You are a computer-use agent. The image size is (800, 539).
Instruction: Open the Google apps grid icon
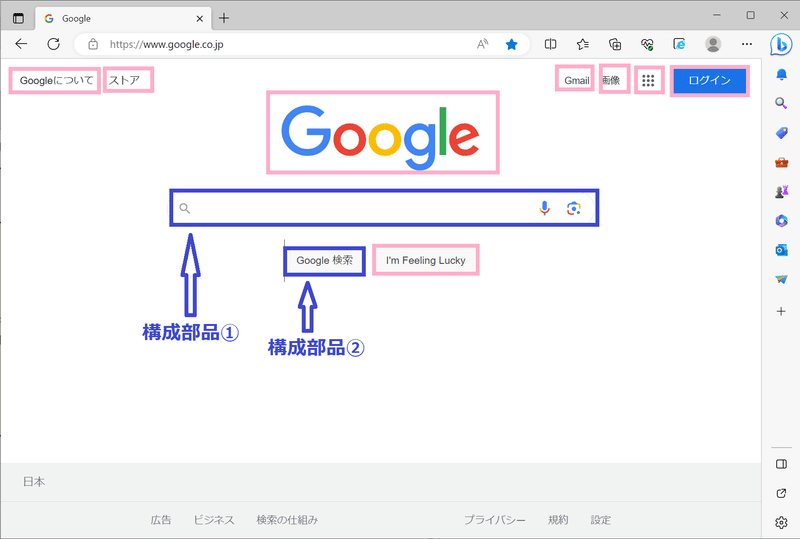(648, 81)
